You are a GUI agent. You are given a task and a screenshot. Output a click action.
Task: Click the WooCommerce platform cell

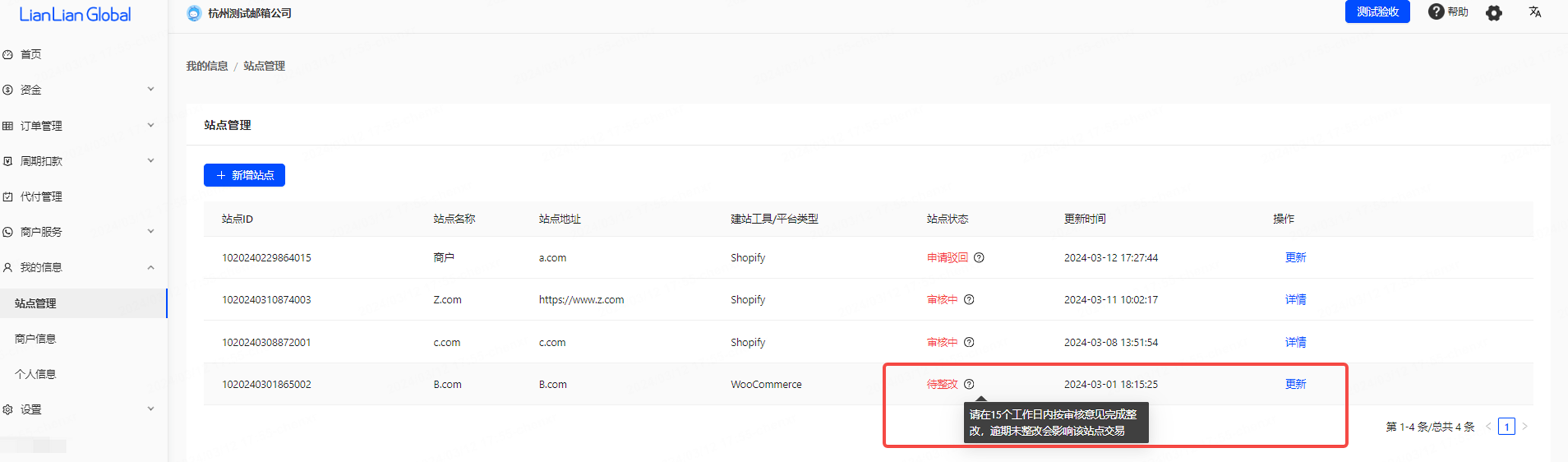[766, 385]
